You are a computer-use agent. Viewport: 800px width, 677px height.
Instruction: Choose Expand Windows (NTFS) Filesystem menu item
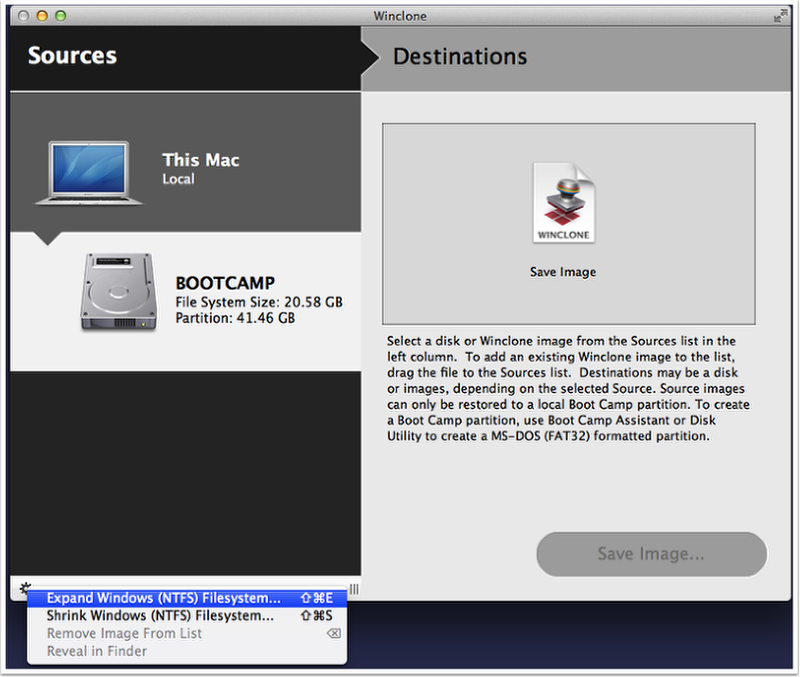tap(187, 598)
